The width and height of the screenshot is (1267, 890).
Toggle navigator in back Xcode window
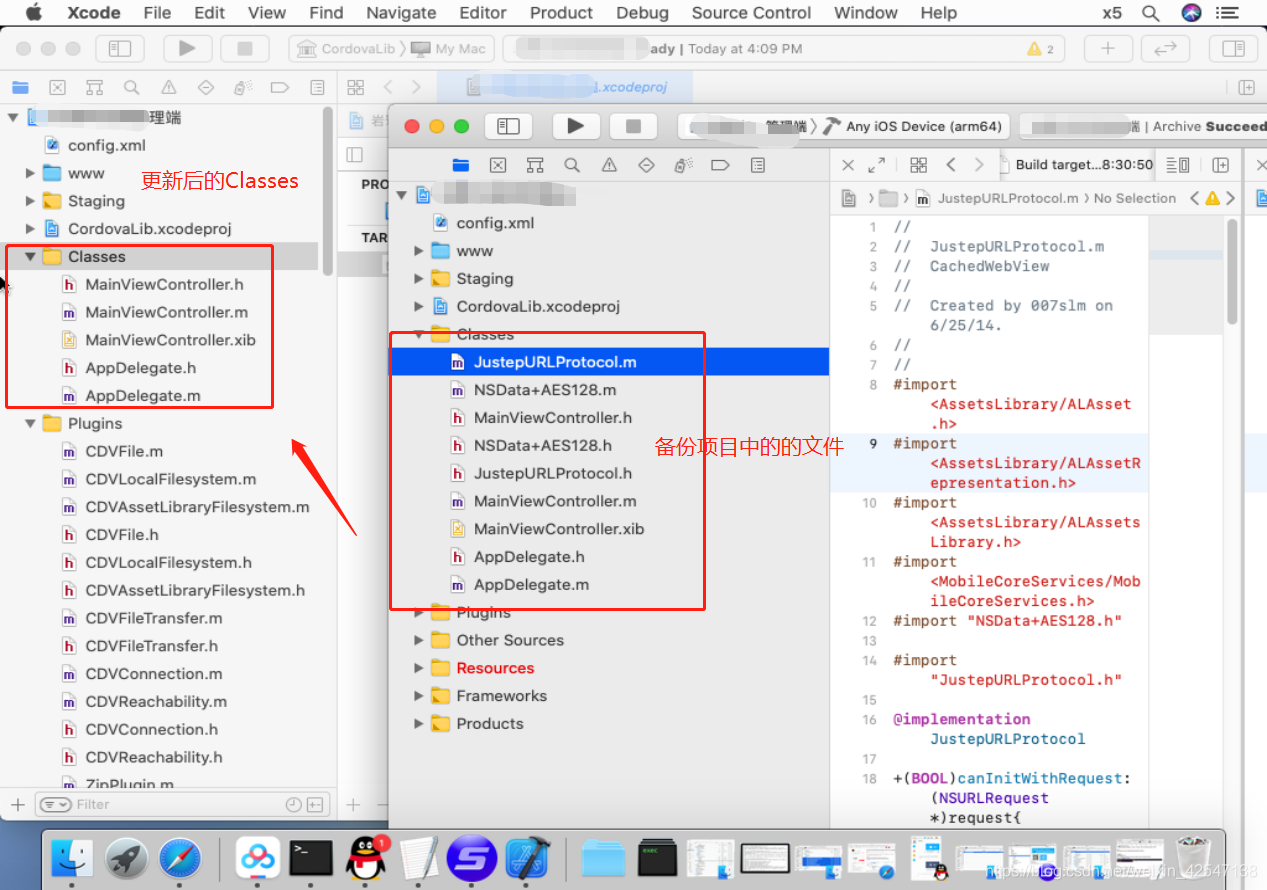[x=120, y=48]
